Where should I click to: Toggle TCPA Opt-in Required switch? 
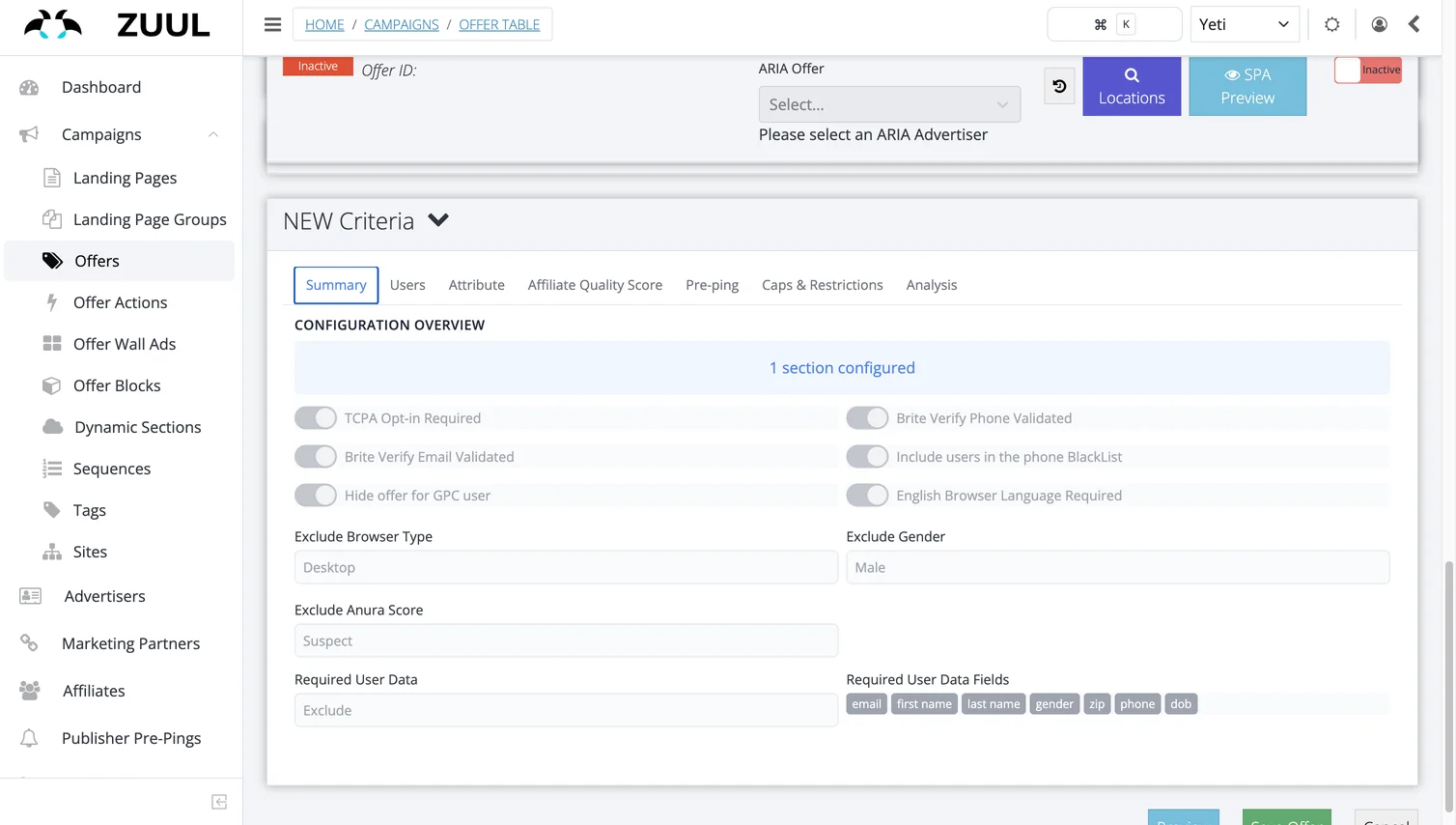[x=316, y=418]
